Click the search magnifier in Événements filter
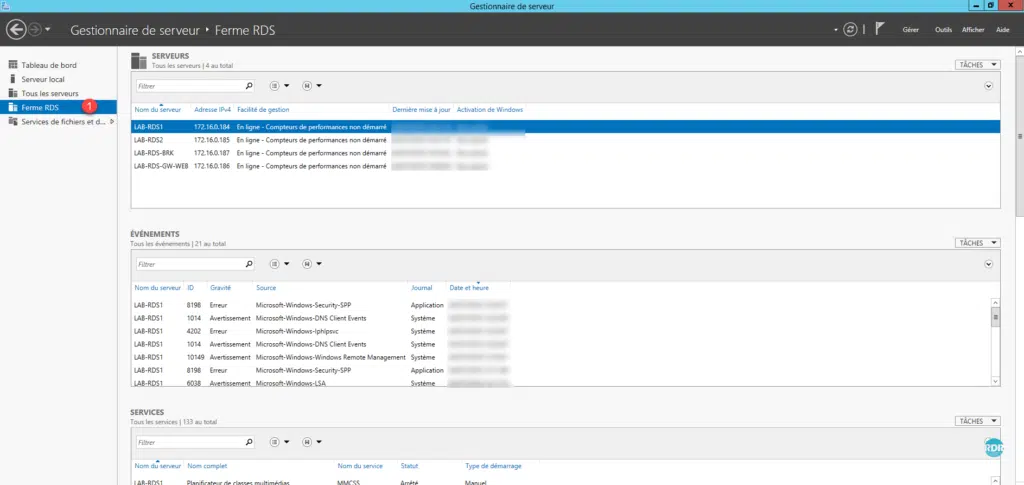The image size is (1024, 485). coord(249,264)
